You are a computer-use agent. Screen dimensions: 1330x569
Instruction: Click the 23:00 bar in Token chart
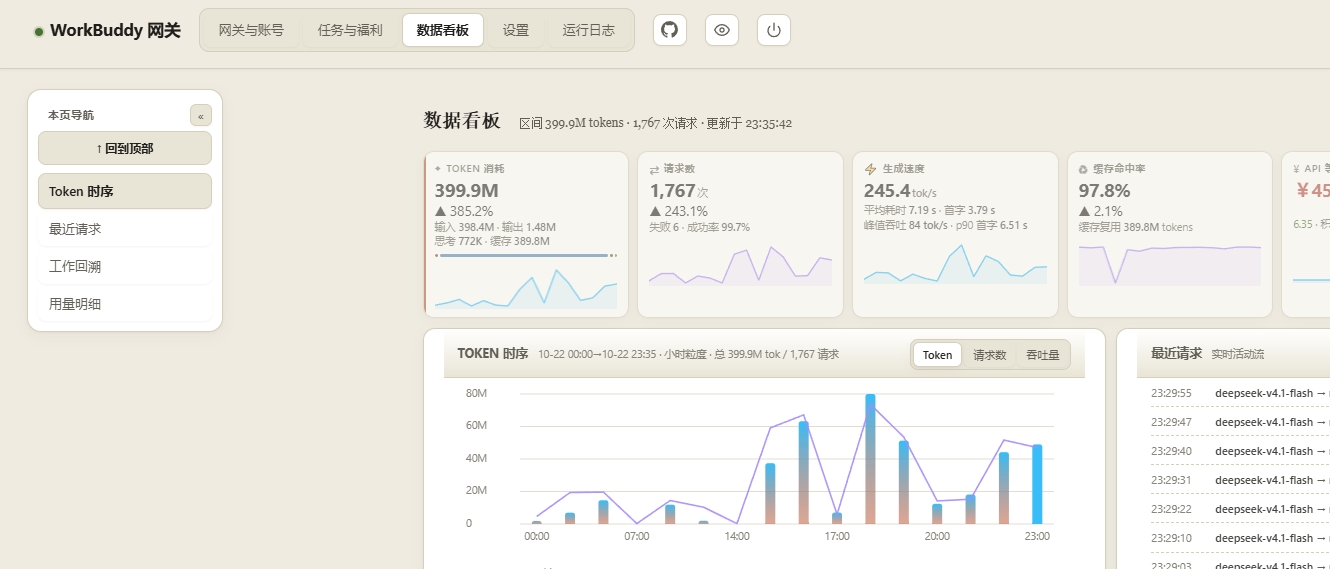tap(1037, 484)
